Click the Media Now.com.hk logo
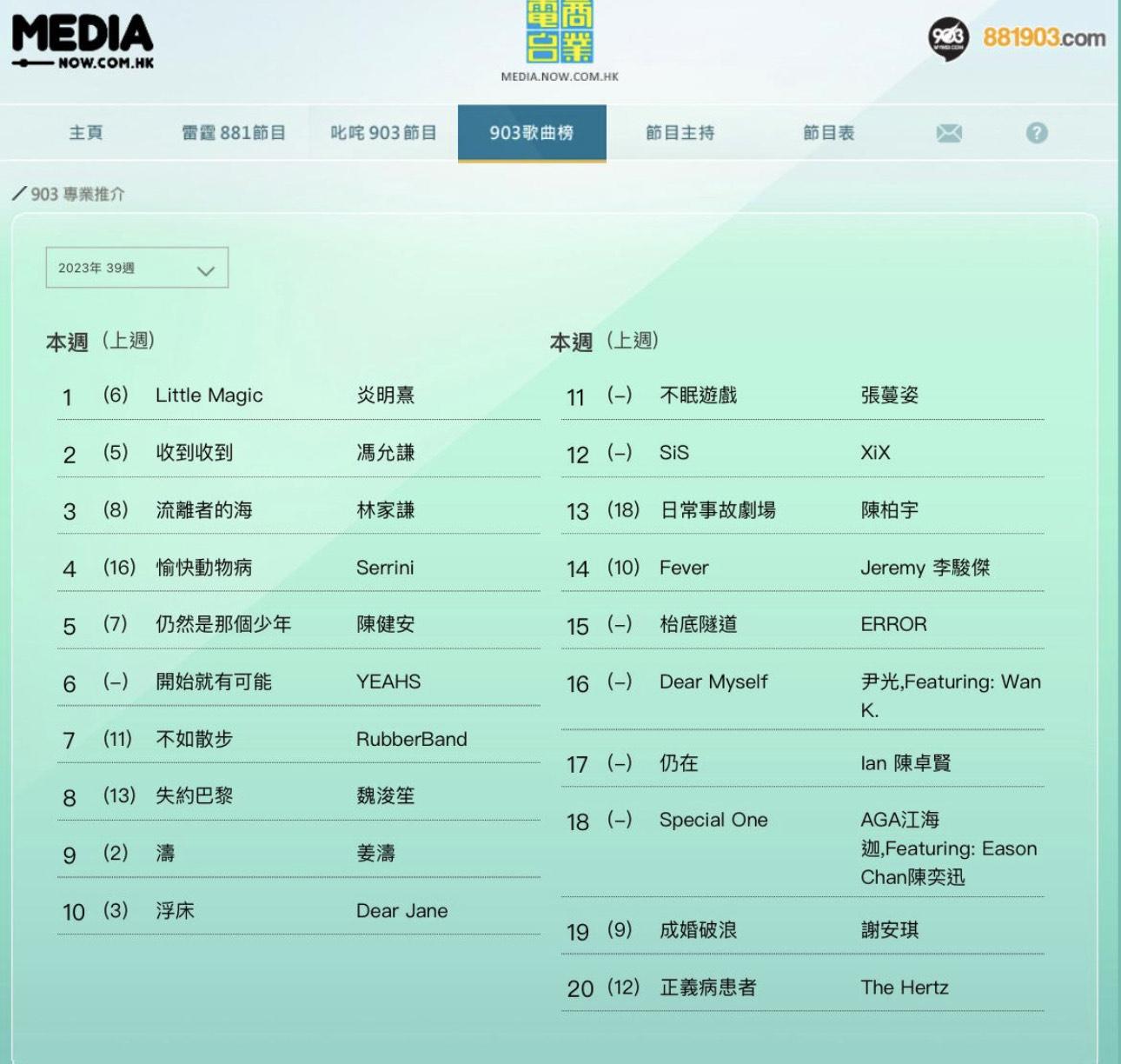This screenshot has width=1121, height=1064. point(83,41)
